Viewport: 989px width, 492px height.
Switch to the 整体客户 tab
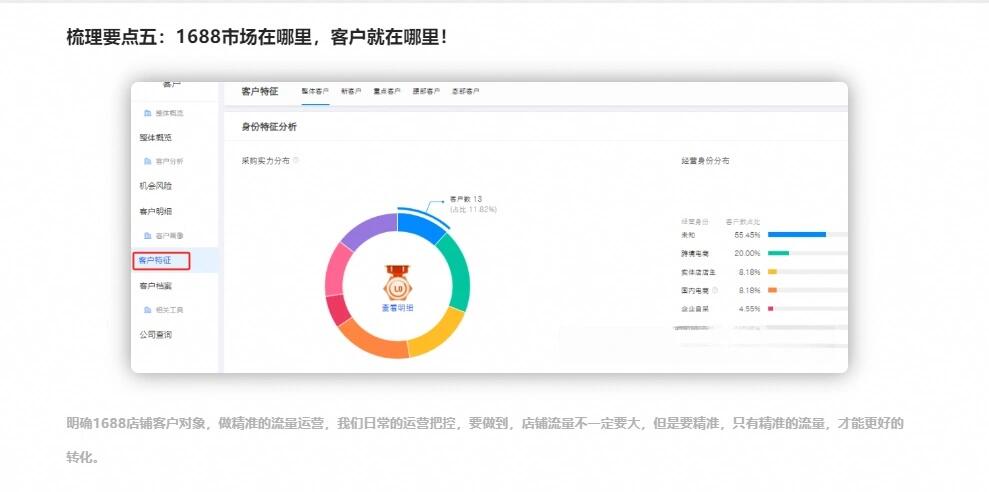(315, 91)
